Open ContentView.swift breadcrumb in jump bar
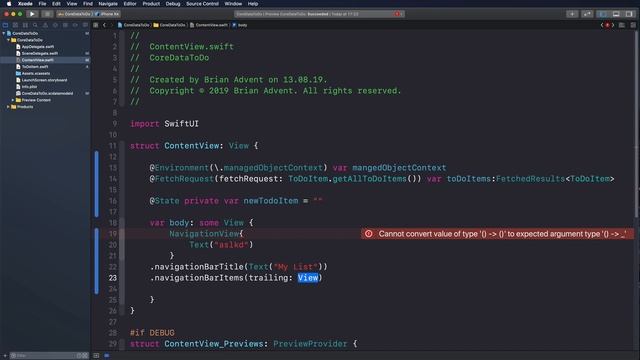640x360 pixels. pos(209,25)
